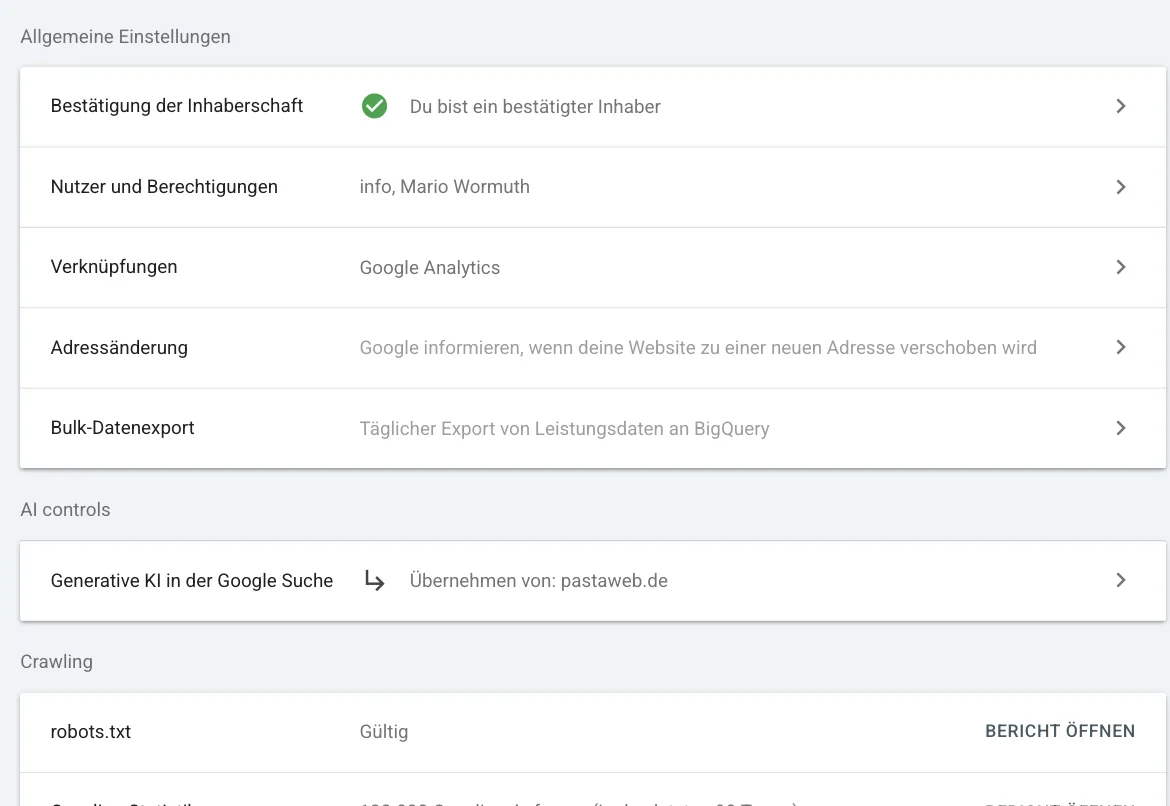Click the 'Crawling' section heading
This screenshot has height=806, width=1170.
coord(57,662)
